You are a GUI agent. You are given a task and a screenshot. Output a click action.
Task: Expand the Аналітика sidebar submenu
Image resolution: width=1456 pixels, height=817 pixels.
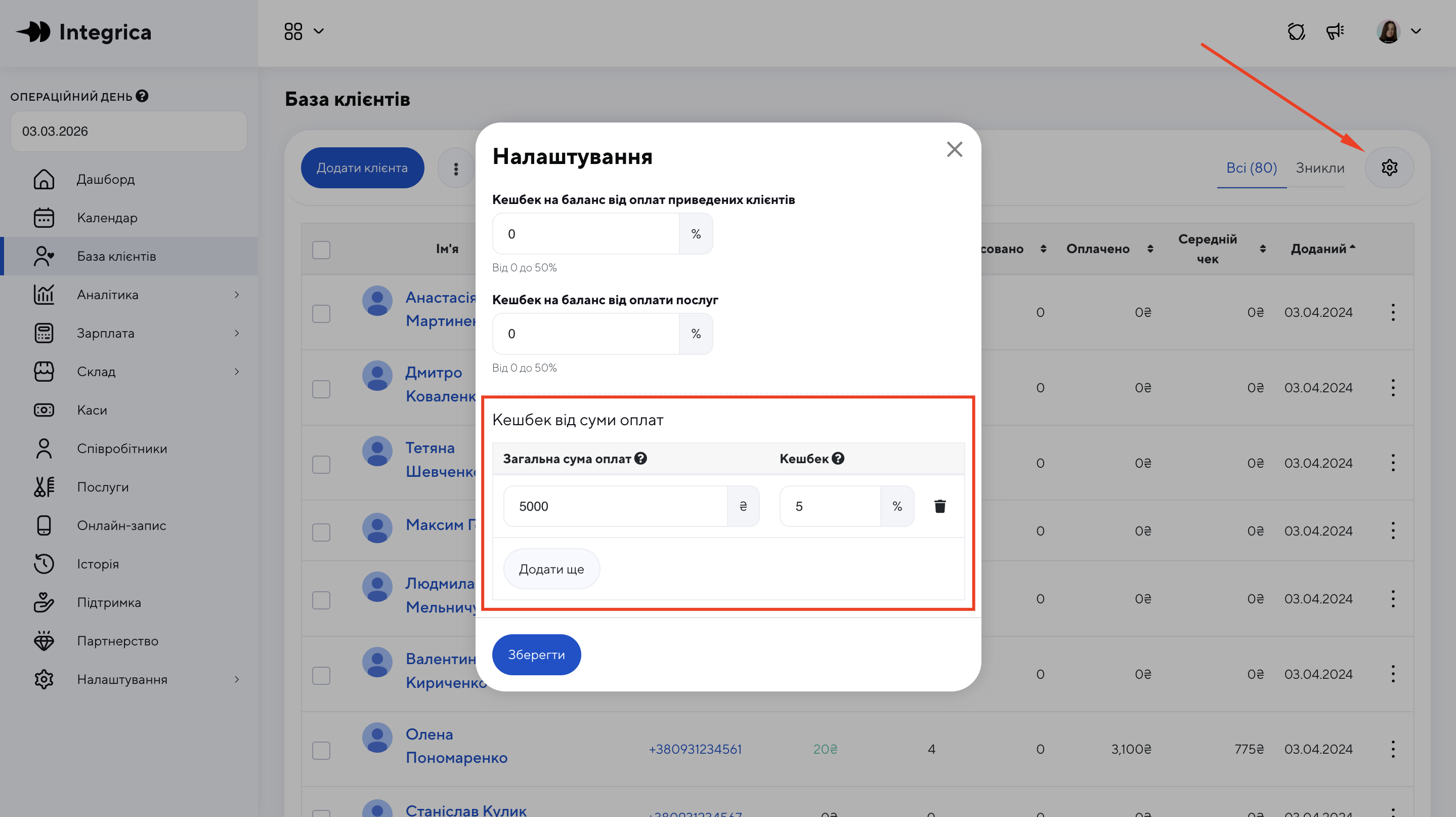(x=236, y=295)
